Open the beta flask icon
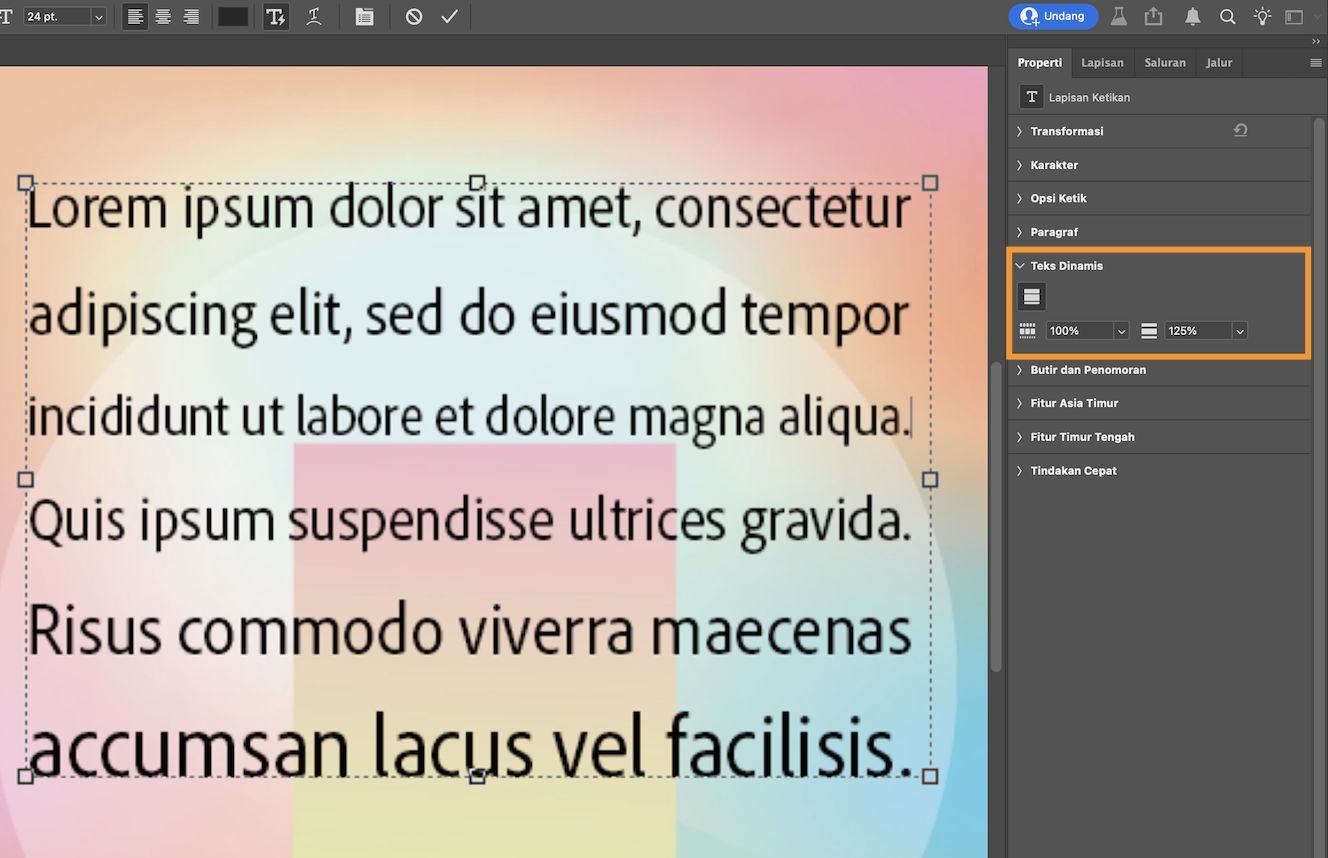 [x=1119, y=16]
